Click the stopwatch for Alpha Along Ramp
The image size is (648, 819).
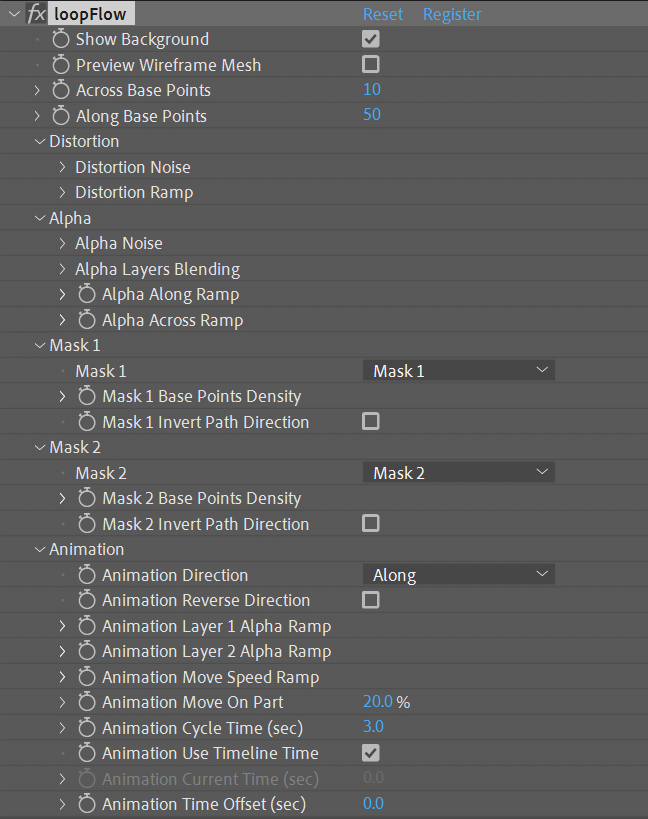point(87,294)
